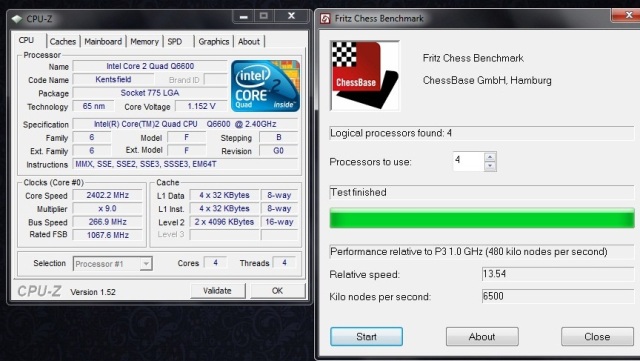This screenshot has height=361, width=640.
Task: Click the Intel Core 2 Quad logo
Action: (265, 86)
